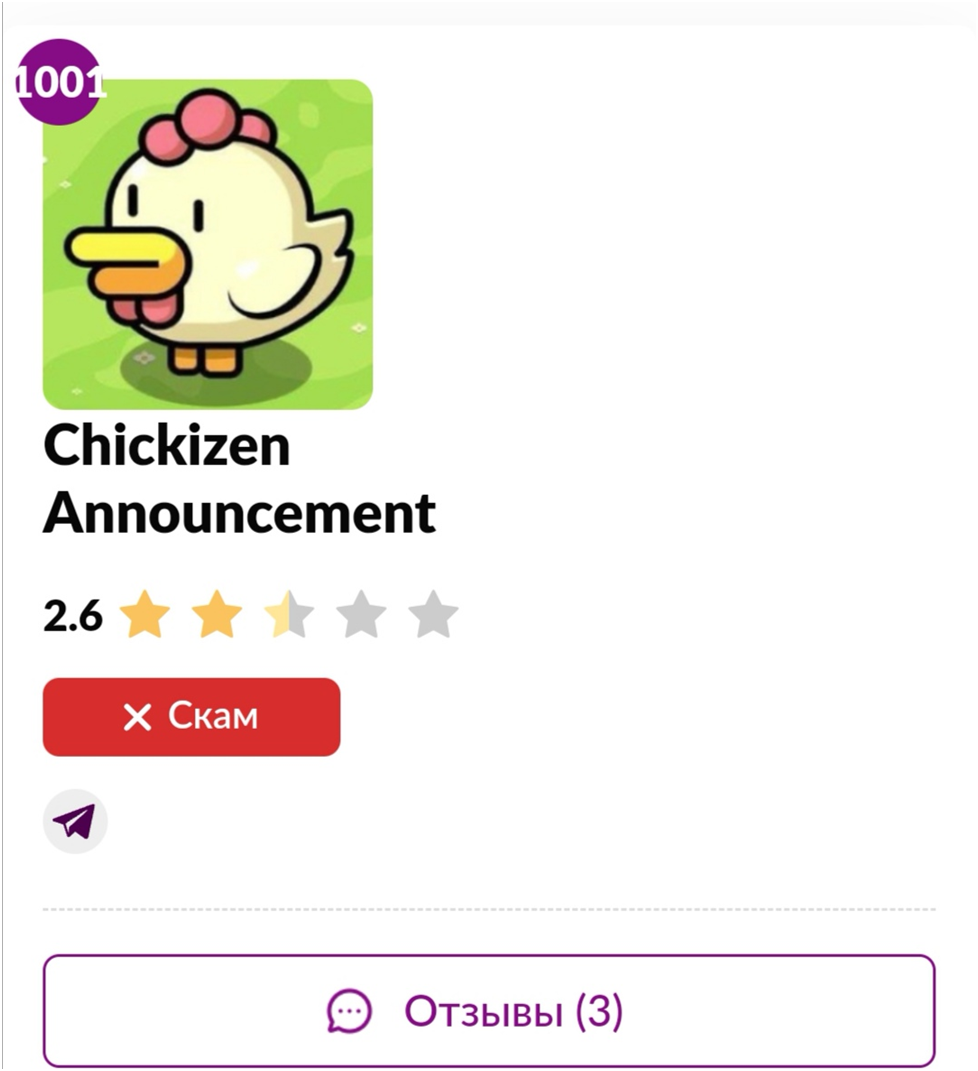Image resolution: width=978 pixels, height=1071 pixels.
Task: Click the red Скам status button
Action: (x=191, y=717)
